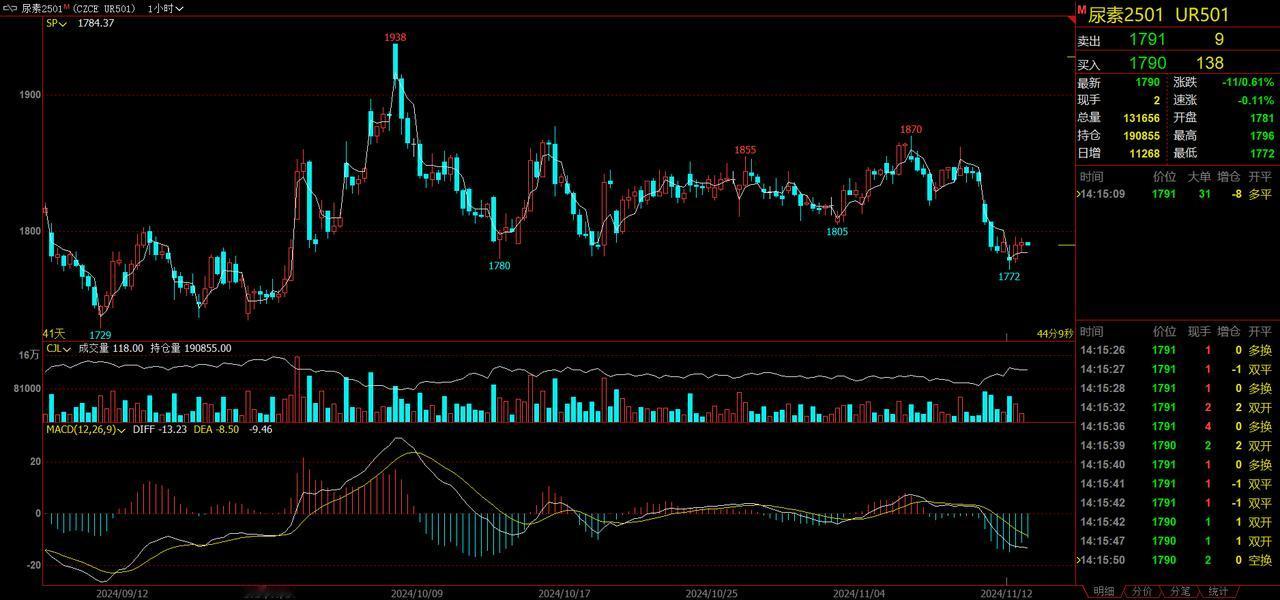The image size is (1280, 600).
Task: Click the 41天 span label
Action: tap(53, 333)
